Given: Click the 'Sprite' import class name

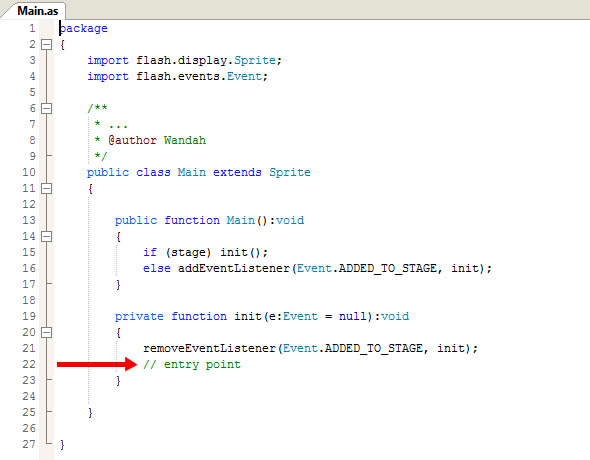Looking at the screenshot, I should click(x=255, y=60).
